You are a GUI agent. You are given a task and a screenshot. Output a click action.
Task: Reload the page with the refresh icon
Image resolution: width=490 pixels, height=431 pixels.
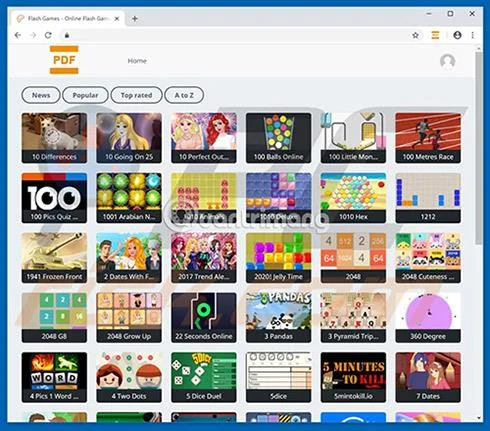(48, 35)
